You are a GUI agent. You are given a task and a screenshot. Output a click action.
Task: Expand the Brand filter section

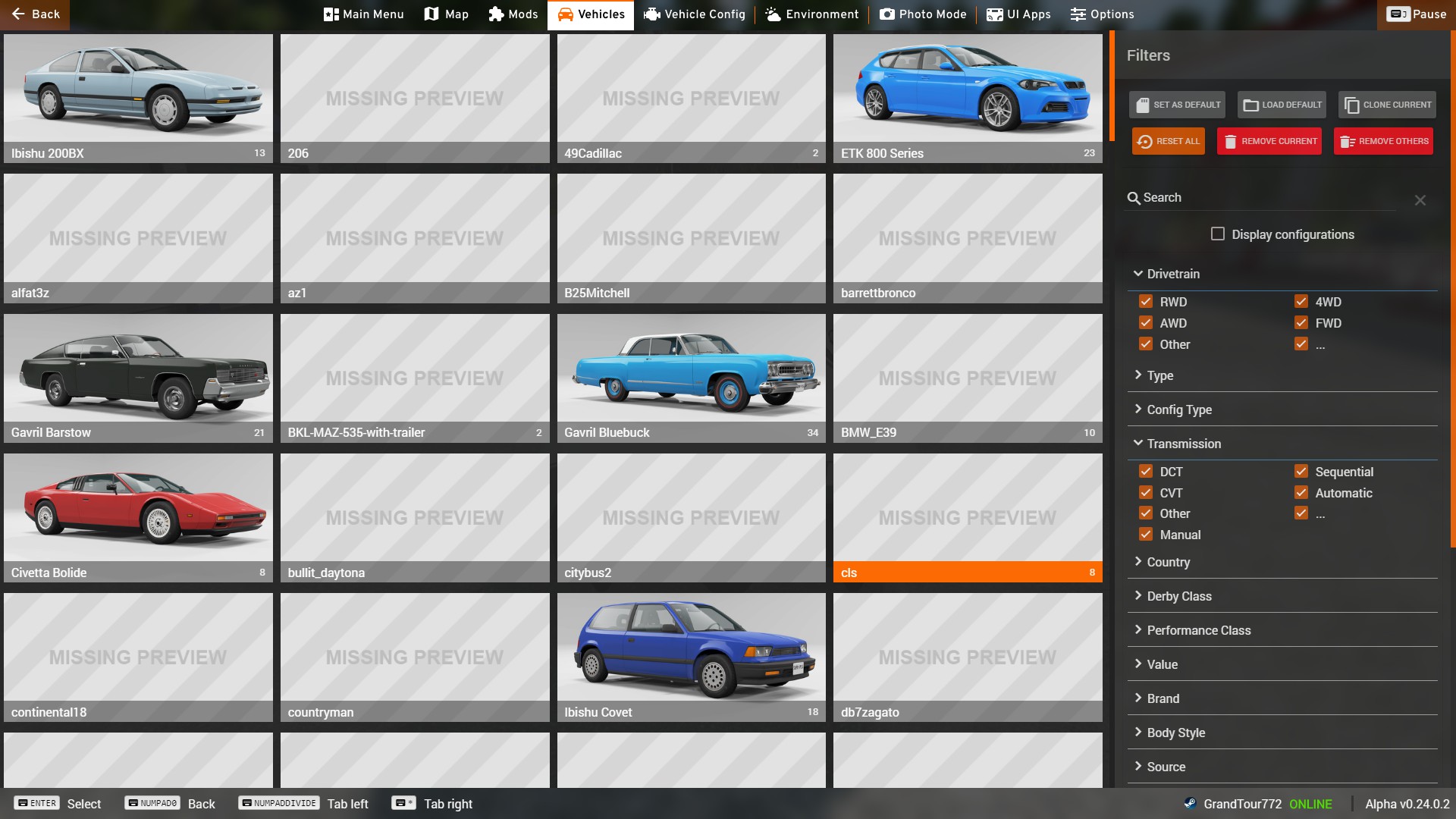click(x=1282, y=698)
